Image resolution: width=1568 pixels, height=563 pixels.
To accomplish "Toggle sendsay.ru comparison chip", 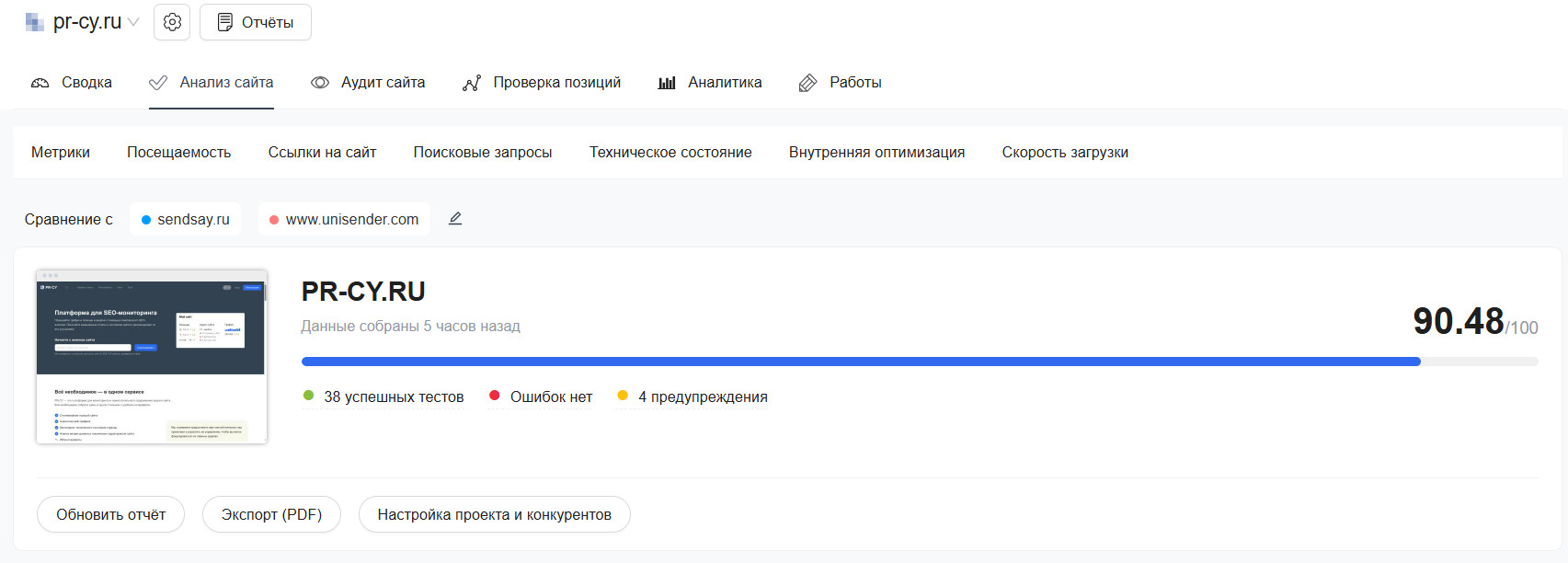I will (x=186, y=219).
